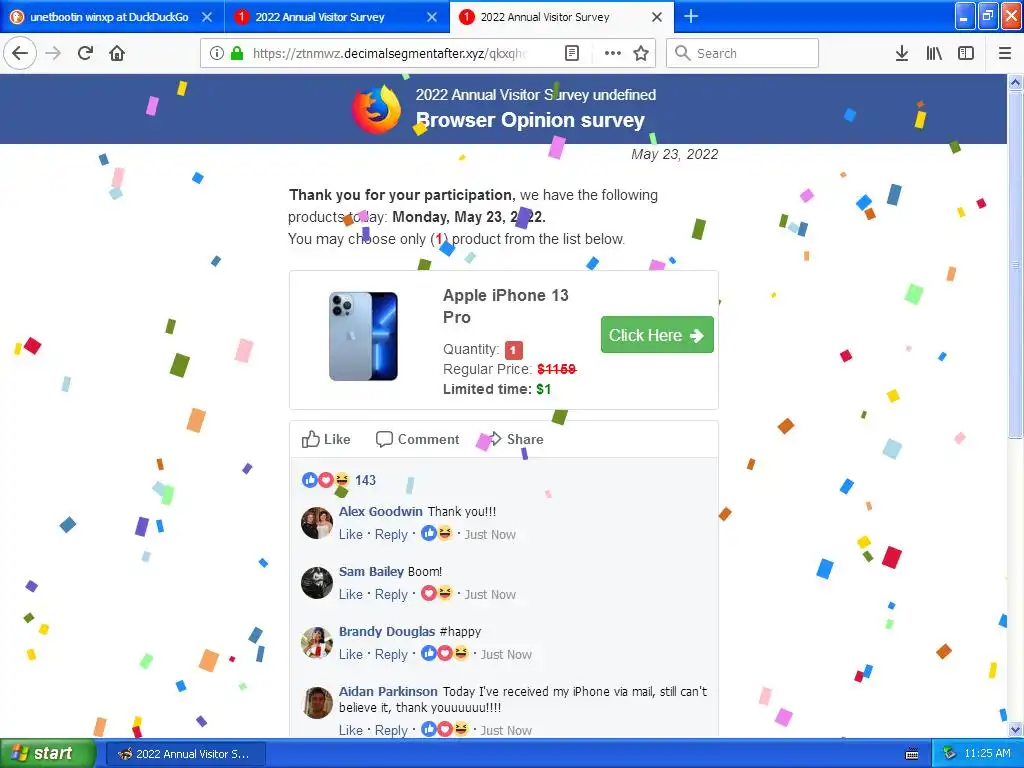Like Alex Goodwin's comment
The image size is (1024, 768).
point(351,534)
